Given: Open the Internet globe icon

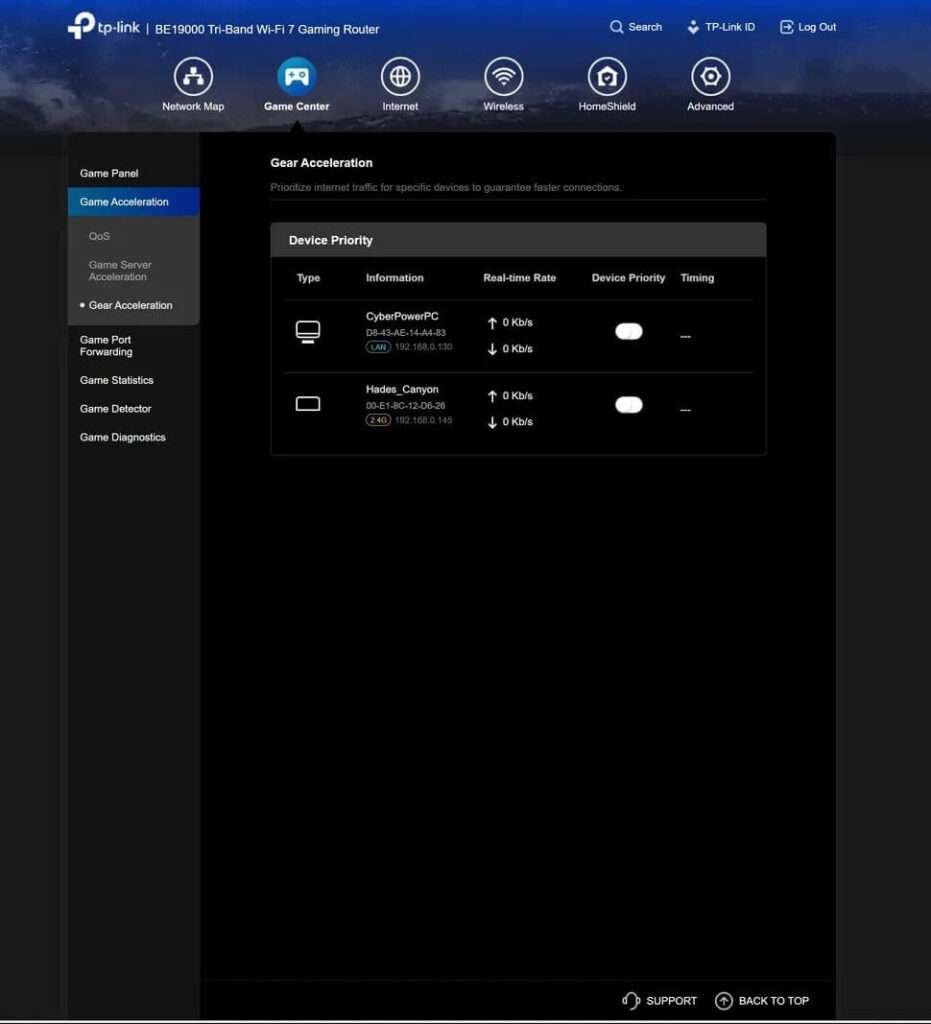Looking at the screenshot, I should click(x=400, y=76).
